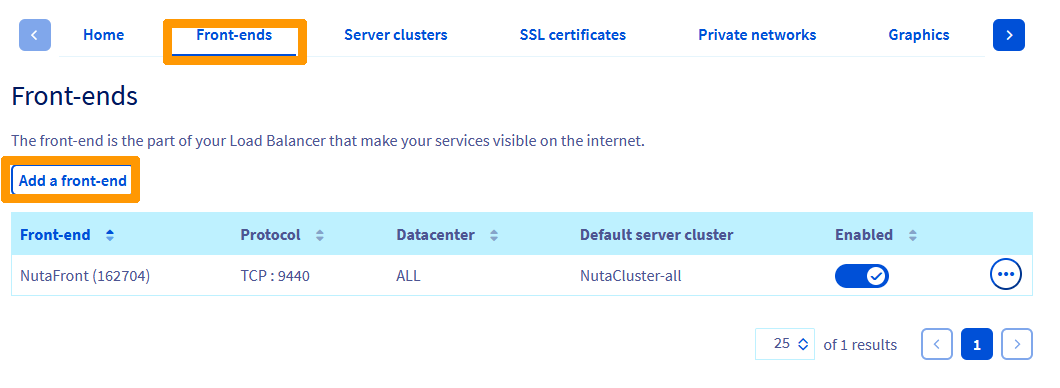This screenshot has height=388, width=1060.
Task: Click the ALL datacenter cell
Action: point(408,276)
